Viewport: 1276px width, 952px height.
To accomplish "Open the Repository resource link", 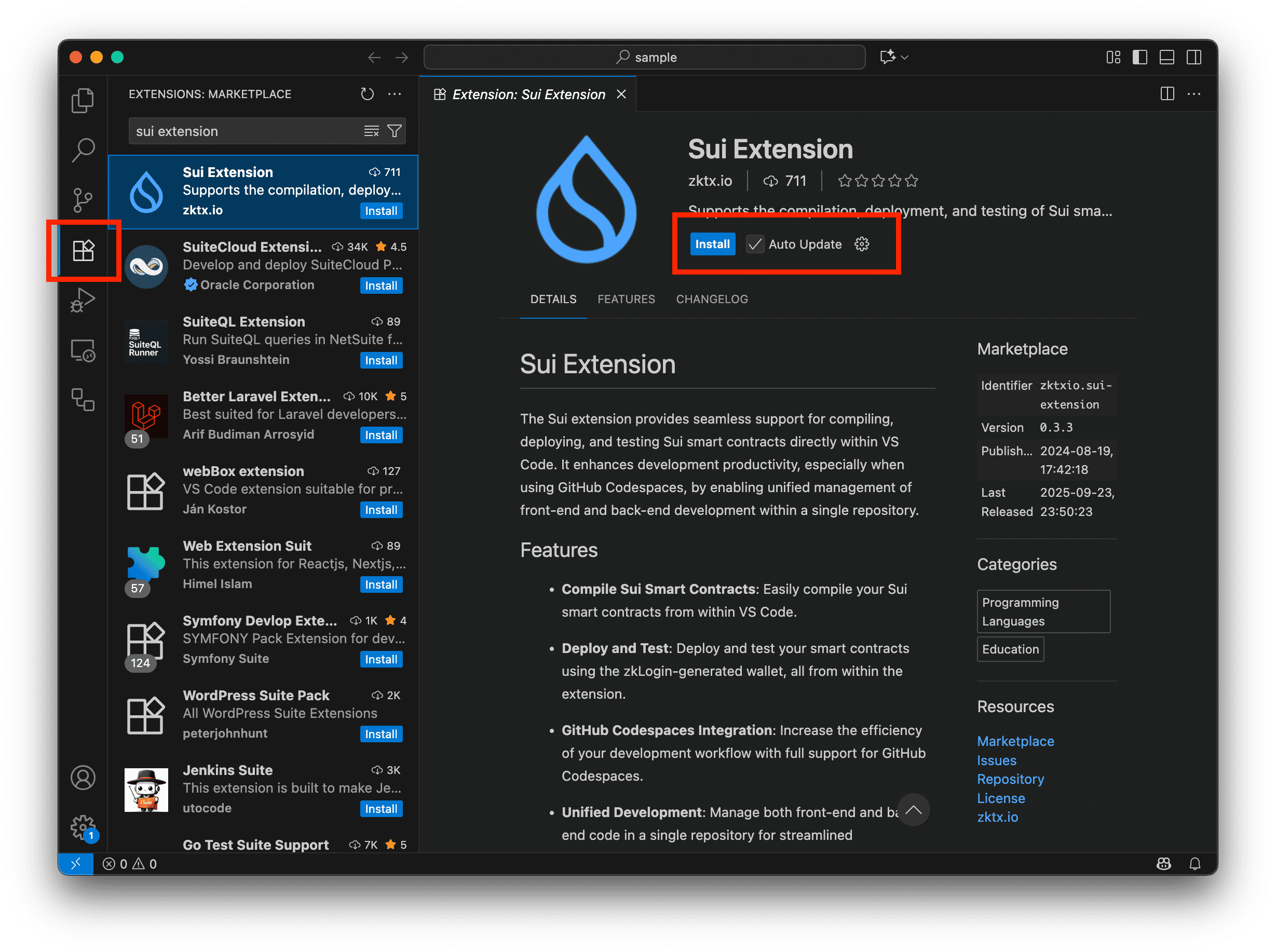I will tap(1010, 779).
